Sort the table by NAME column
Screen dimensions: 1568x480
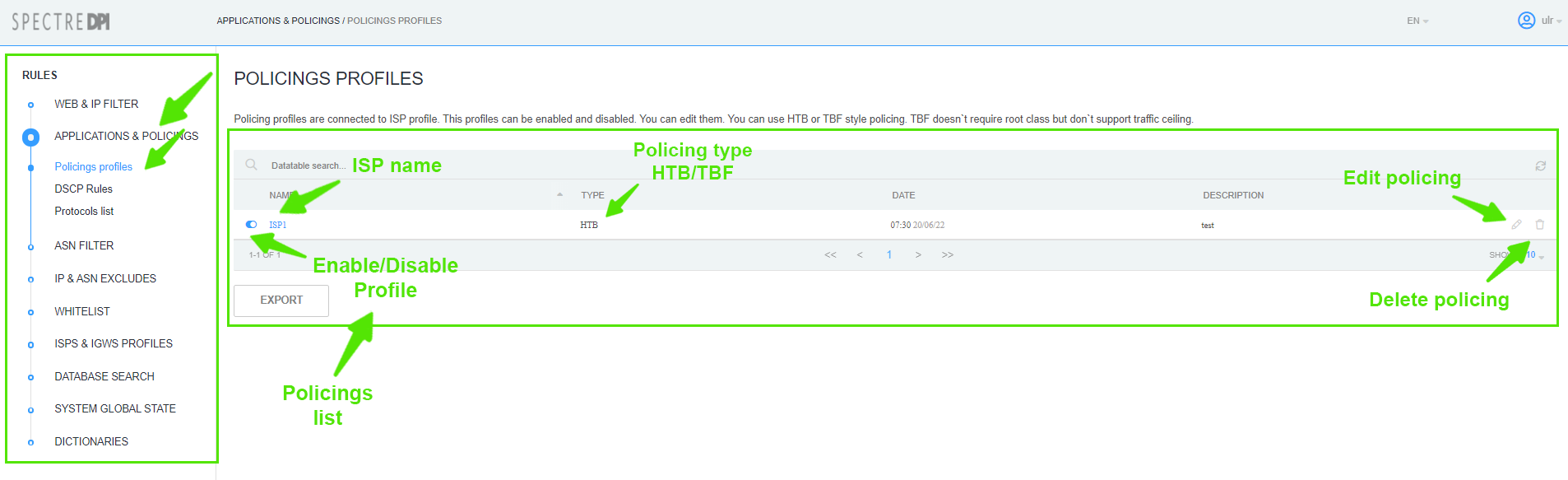(x=280, y=195)
